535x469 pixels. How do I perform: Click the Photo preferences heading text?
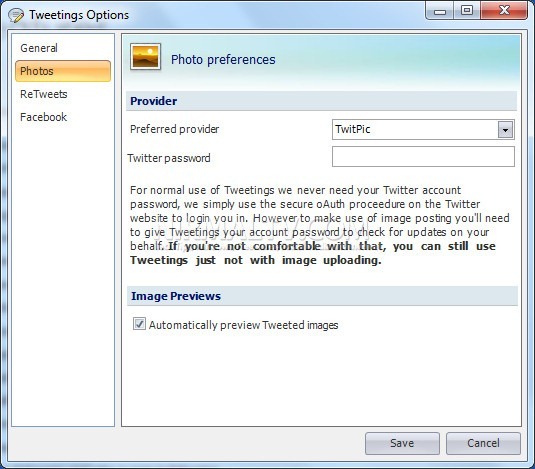click(223, 60)
